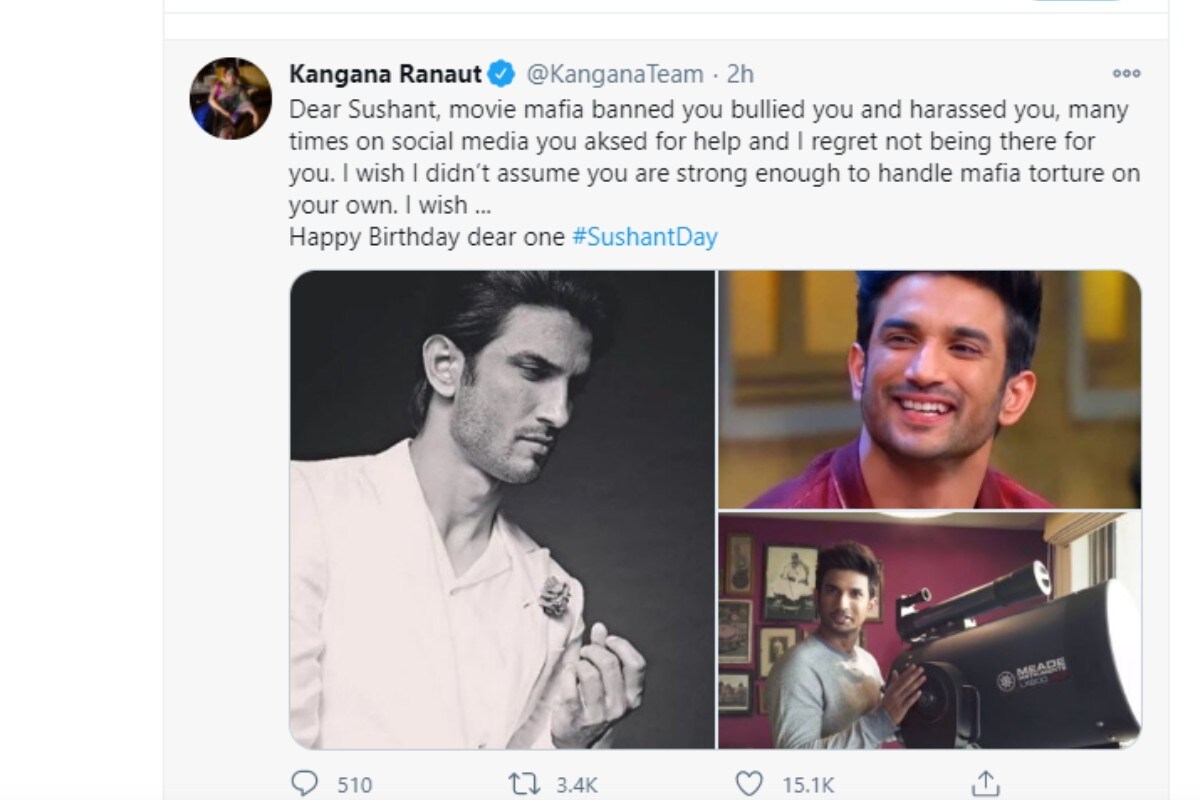This screenshot has height=800, width=1200.
Task: Open Kangana Ranaut's display name
Action: [x=384, y=73]
